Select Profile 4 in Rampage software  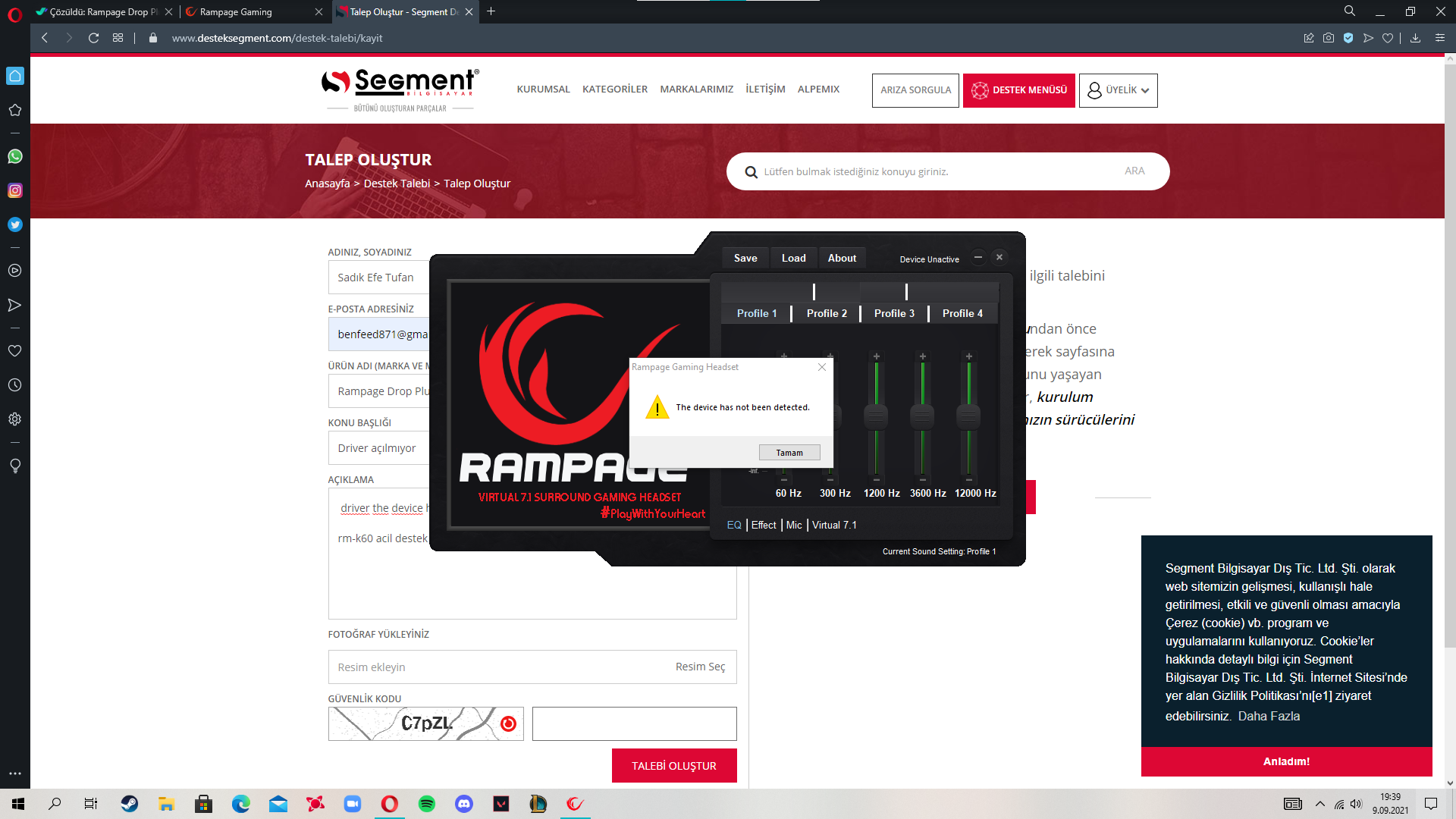pos(962,313)
